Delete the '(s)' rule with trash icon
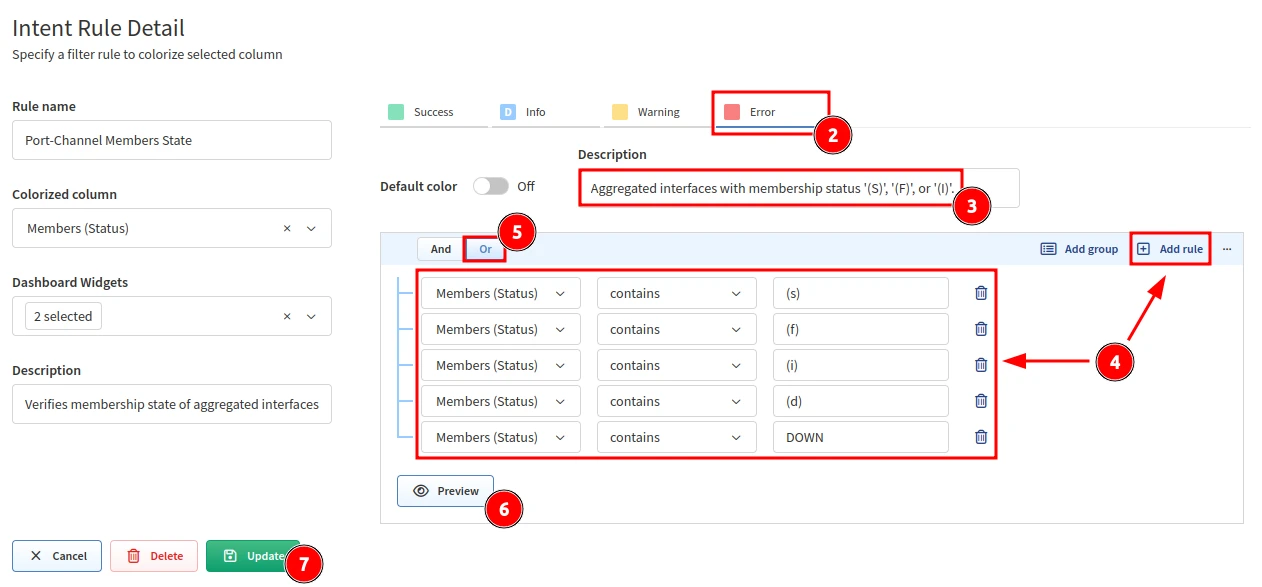The image size is (1262, 587). 981,293
